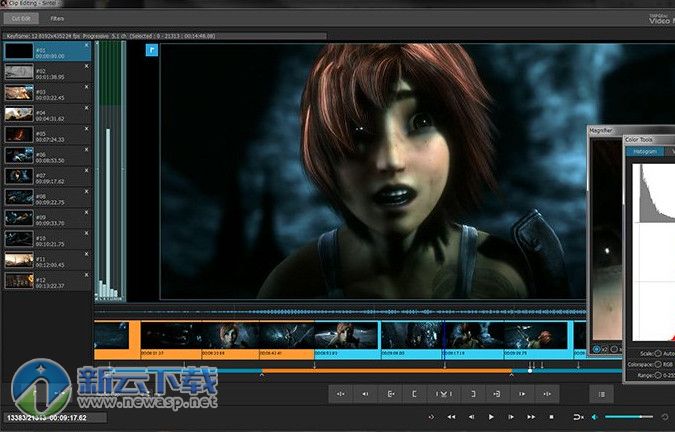Viewport: 675px width, 432px height.
Task: Remove clip #07 with its X
Action: [87, 170]
